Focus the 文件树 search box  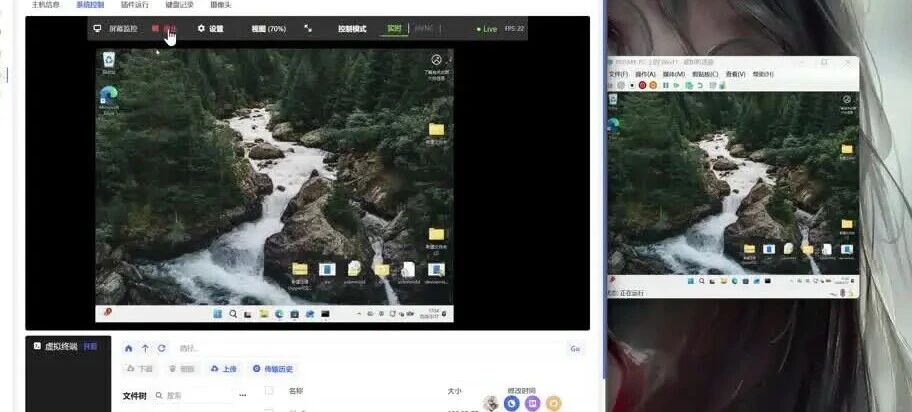(x=193, y=395)
